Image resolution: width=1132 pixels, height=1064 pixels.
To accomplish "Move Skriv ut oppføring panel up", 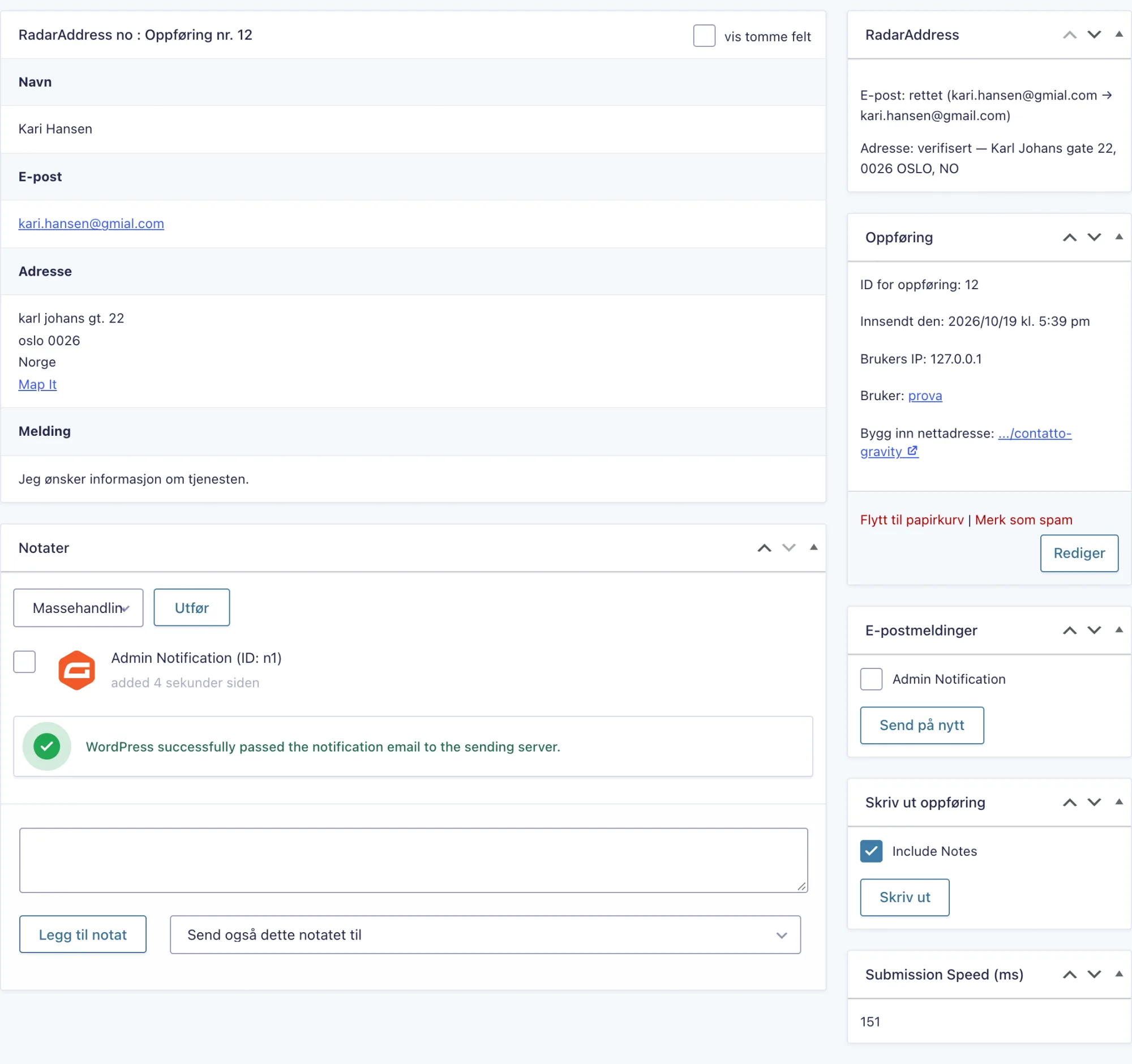I will (x=1070, y=802).
